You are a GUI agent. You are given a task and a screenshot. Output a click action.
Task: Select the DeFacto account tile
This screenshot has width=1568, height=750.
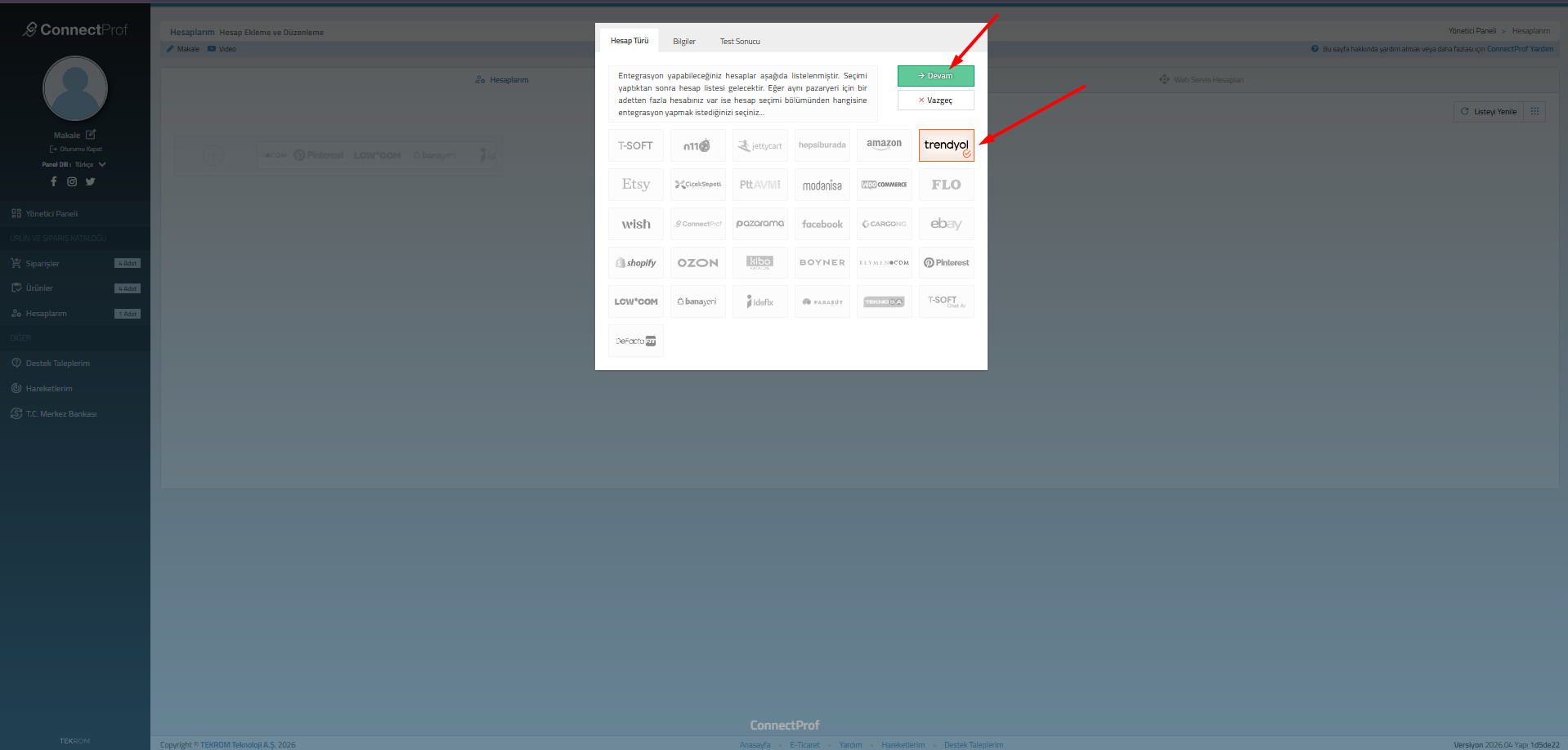pyautogui.click(x=635, y=342)
